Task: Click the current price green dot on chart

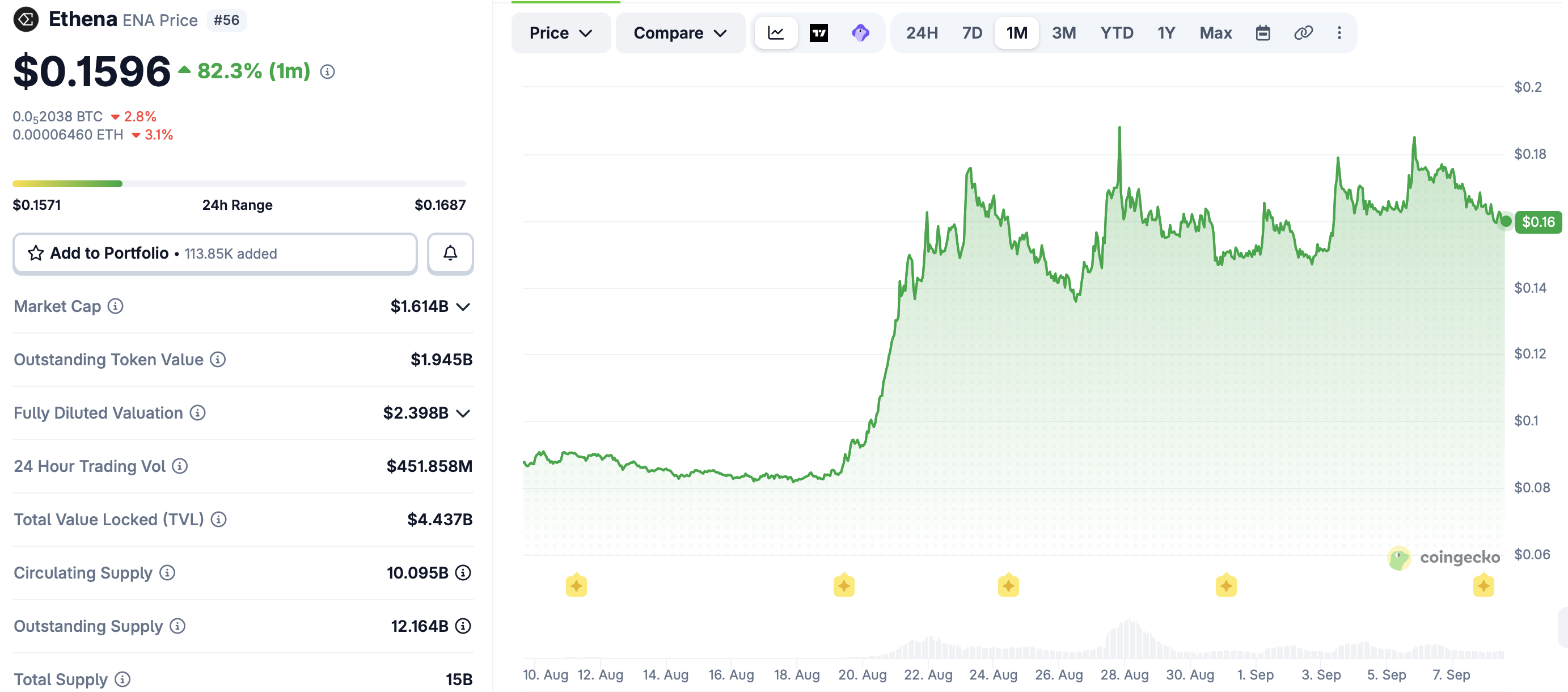Action: click(1506, 221)
